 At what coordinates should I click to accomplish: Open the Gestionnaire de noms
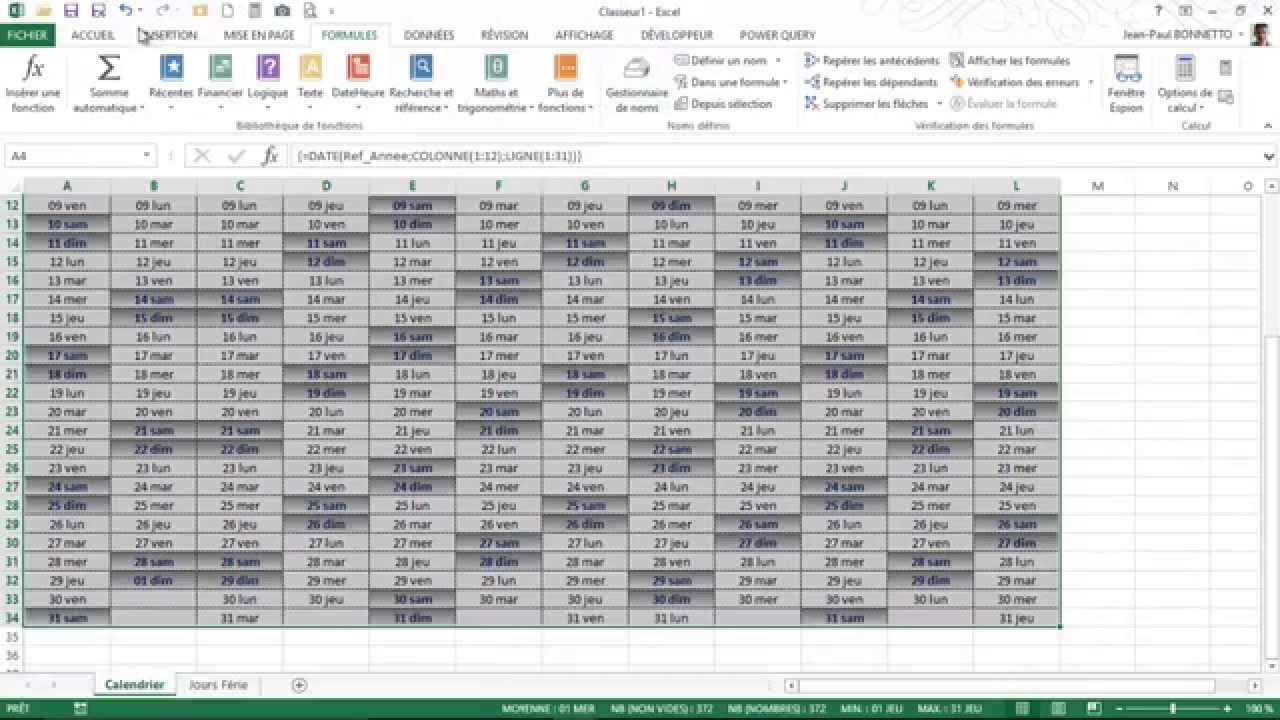coord(637,83)
